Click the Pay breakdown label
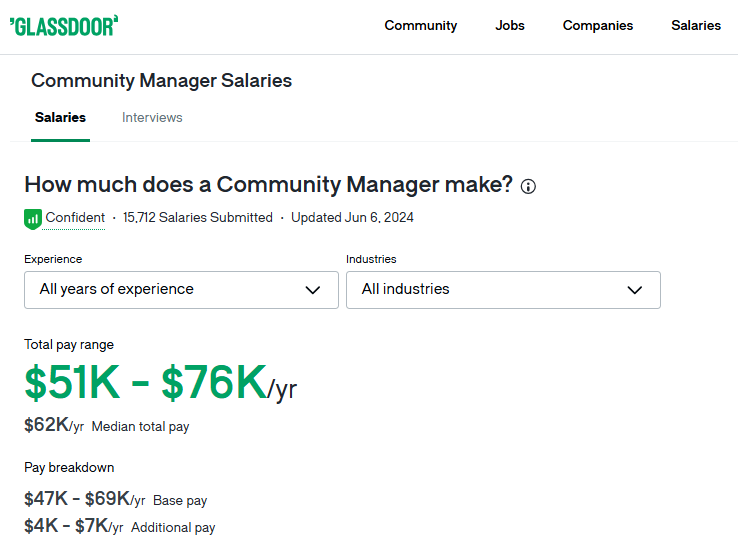 point(69,468)
